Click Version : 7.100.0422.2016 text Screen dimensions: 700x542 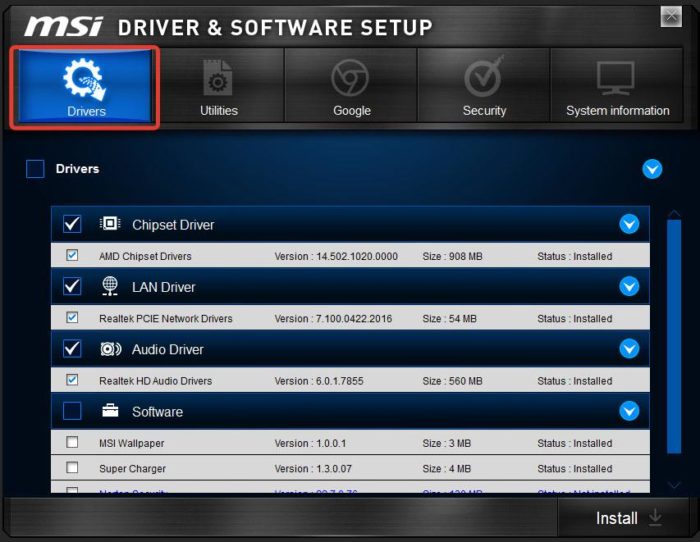[x=333, y=319]
